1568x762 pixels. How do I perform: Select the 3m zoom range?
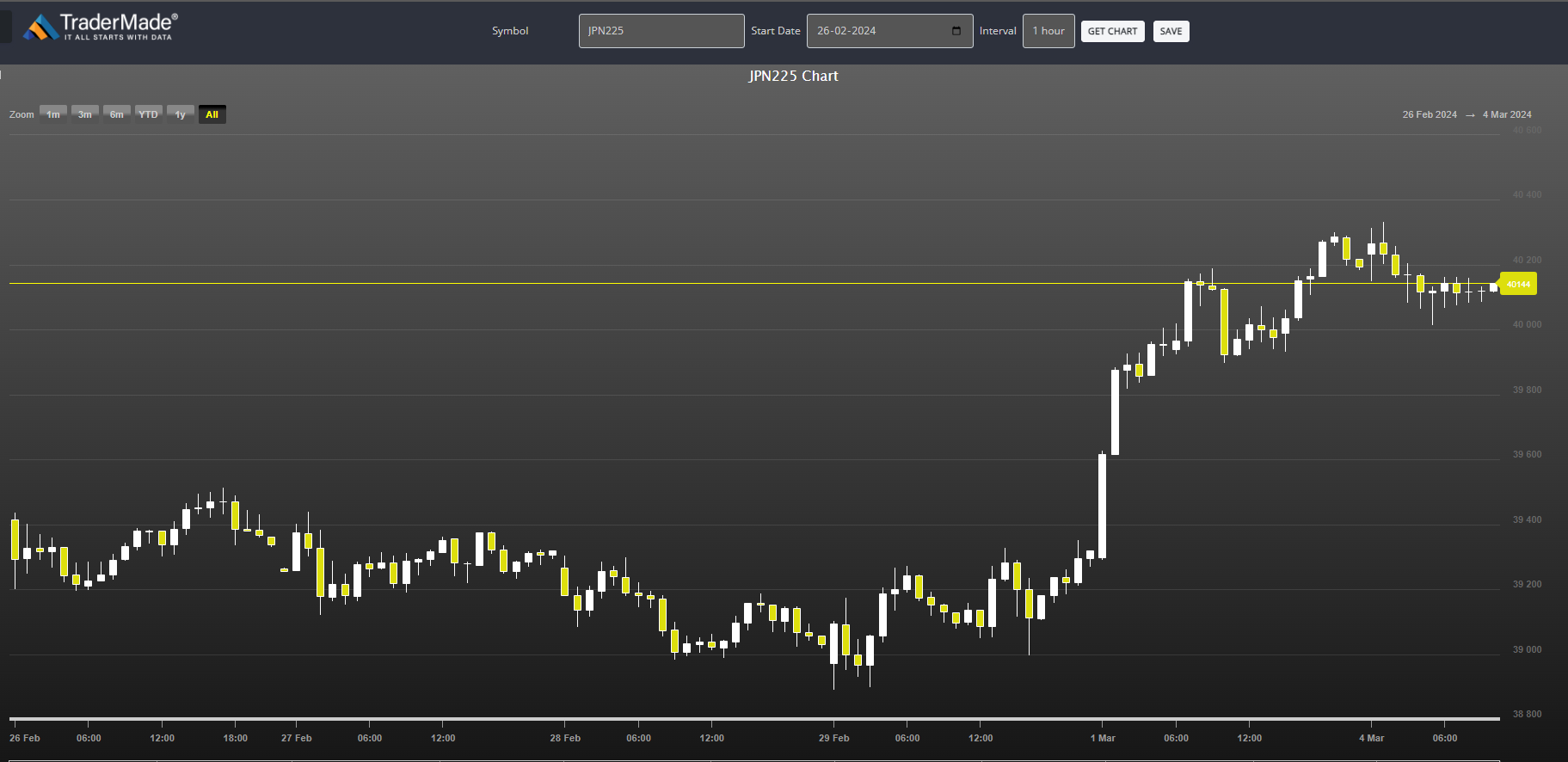[x=85, y=114]
